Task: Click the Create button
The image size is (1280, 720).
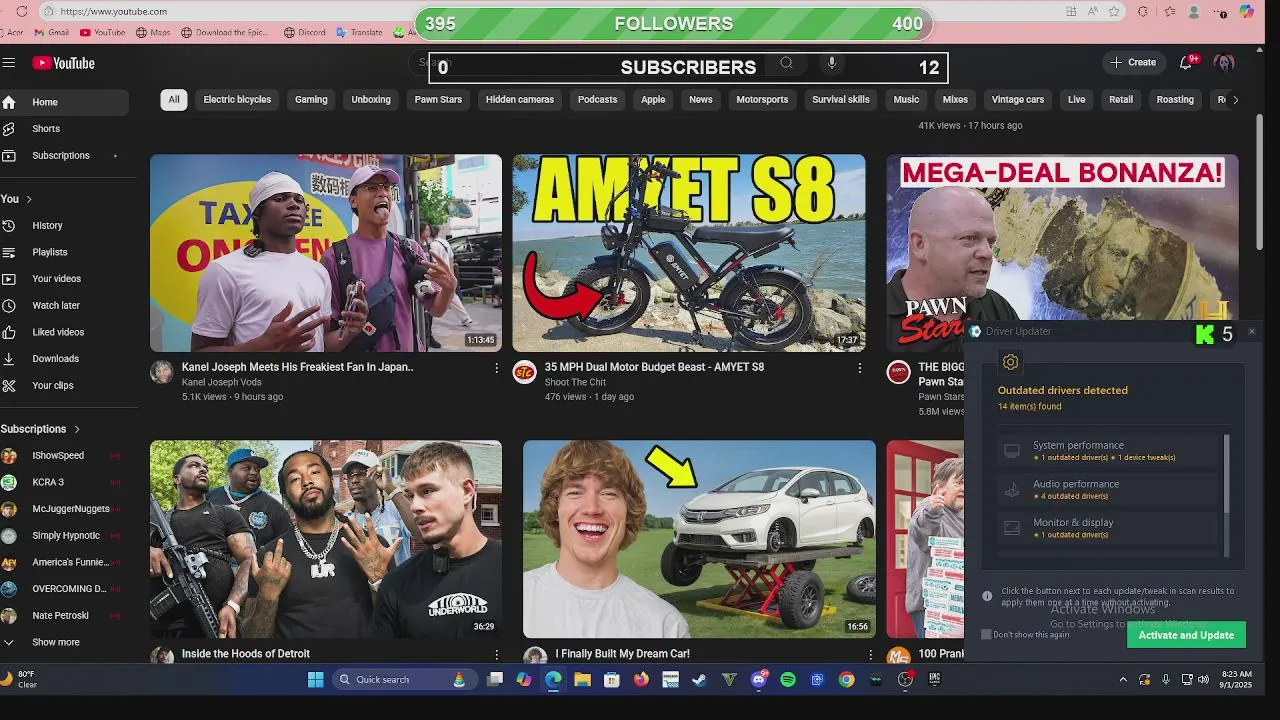Action: [x=1132, y=62]
